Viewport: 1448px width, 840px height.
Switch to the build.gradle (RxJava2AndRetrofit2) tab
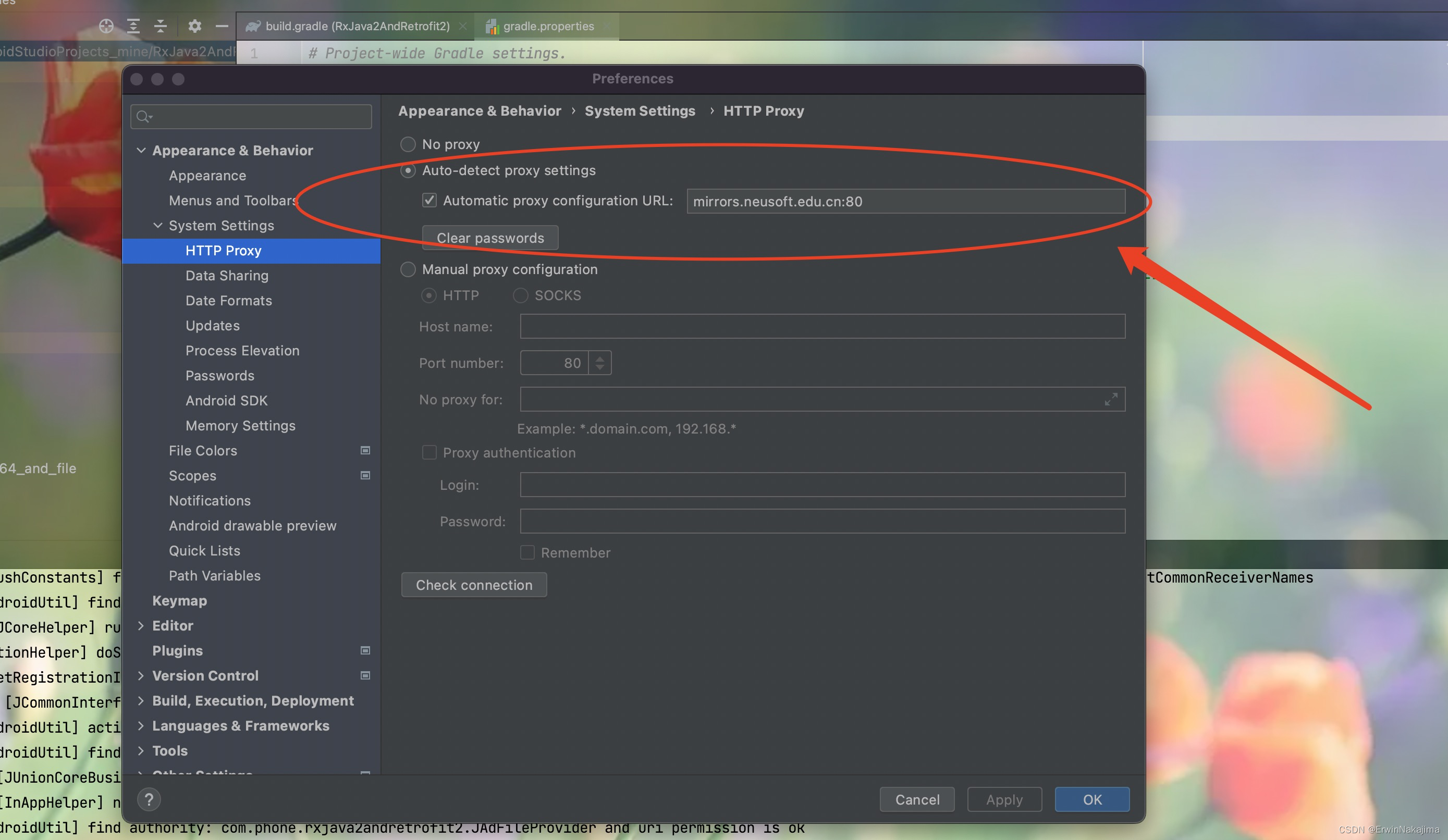tap(356, 27)
